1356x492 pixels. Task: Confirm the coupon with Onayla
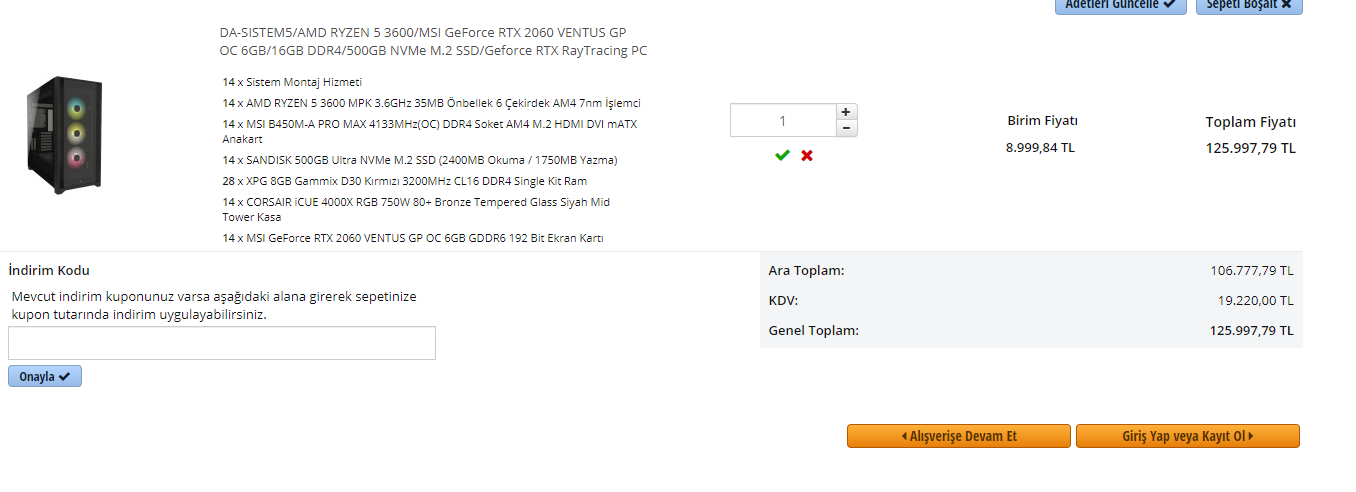[x=45, y=376]
